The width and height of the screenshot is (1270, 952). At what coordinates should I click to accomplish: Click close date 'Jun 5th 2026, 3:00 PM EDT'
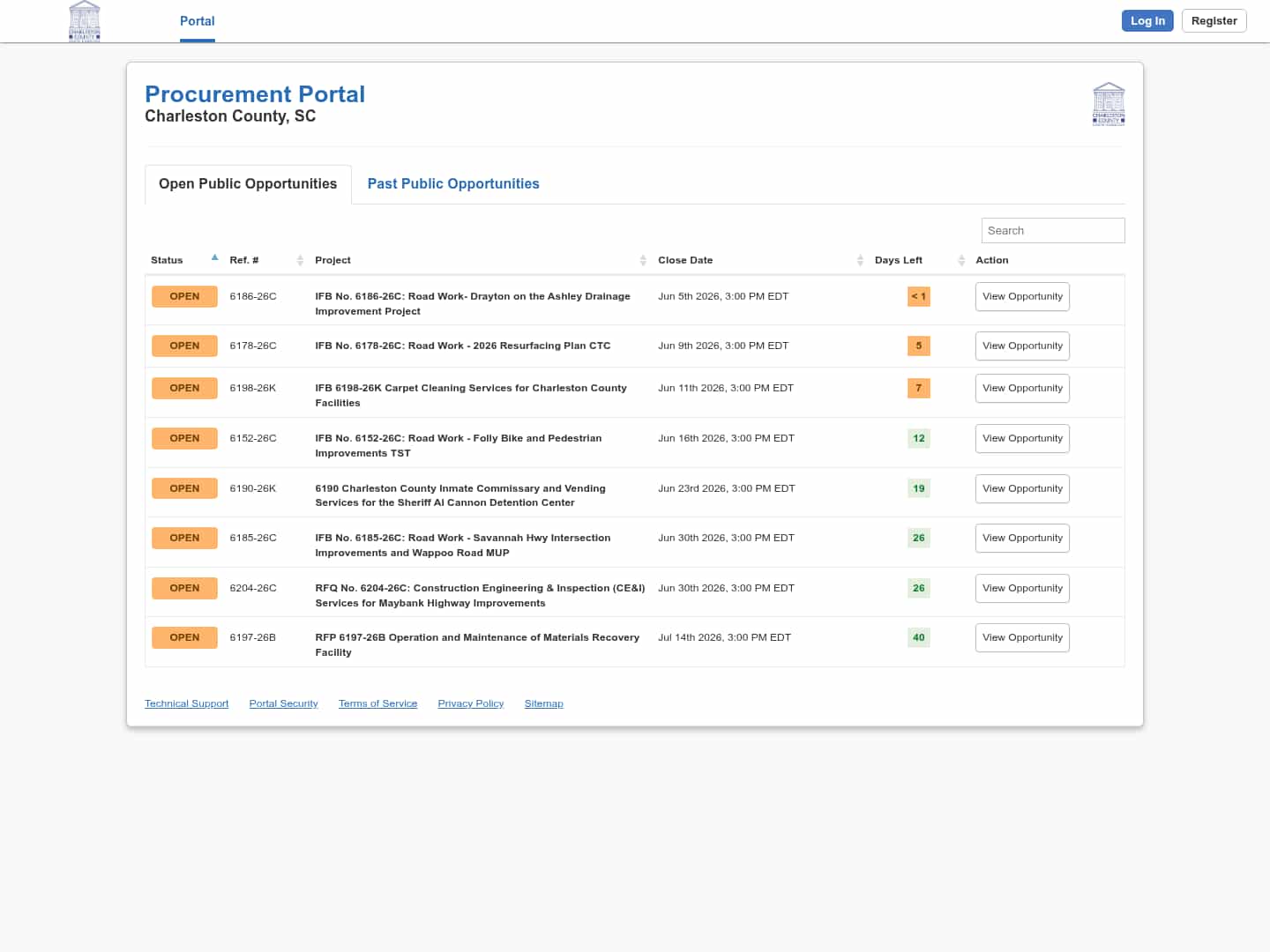tap(723, 296)
